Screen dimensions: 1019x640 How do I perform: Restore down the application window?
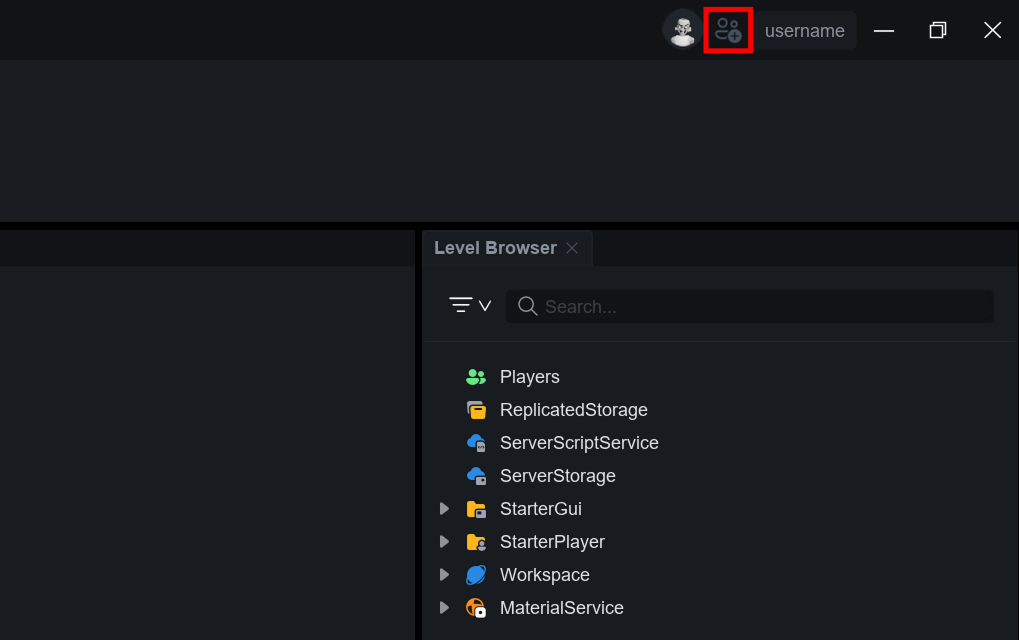click(937, 30)
